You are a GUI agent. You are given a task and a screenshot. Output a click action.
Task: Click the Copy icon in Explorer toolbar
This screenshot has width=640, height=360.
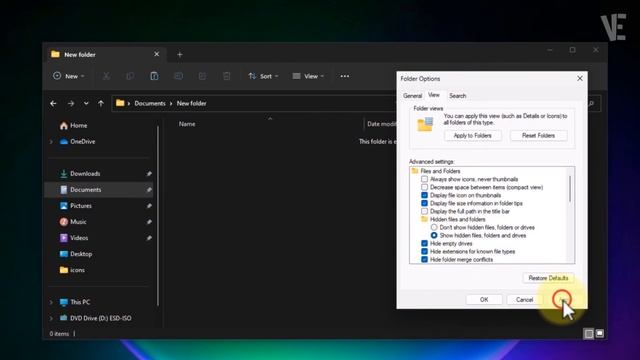(130, 76)
